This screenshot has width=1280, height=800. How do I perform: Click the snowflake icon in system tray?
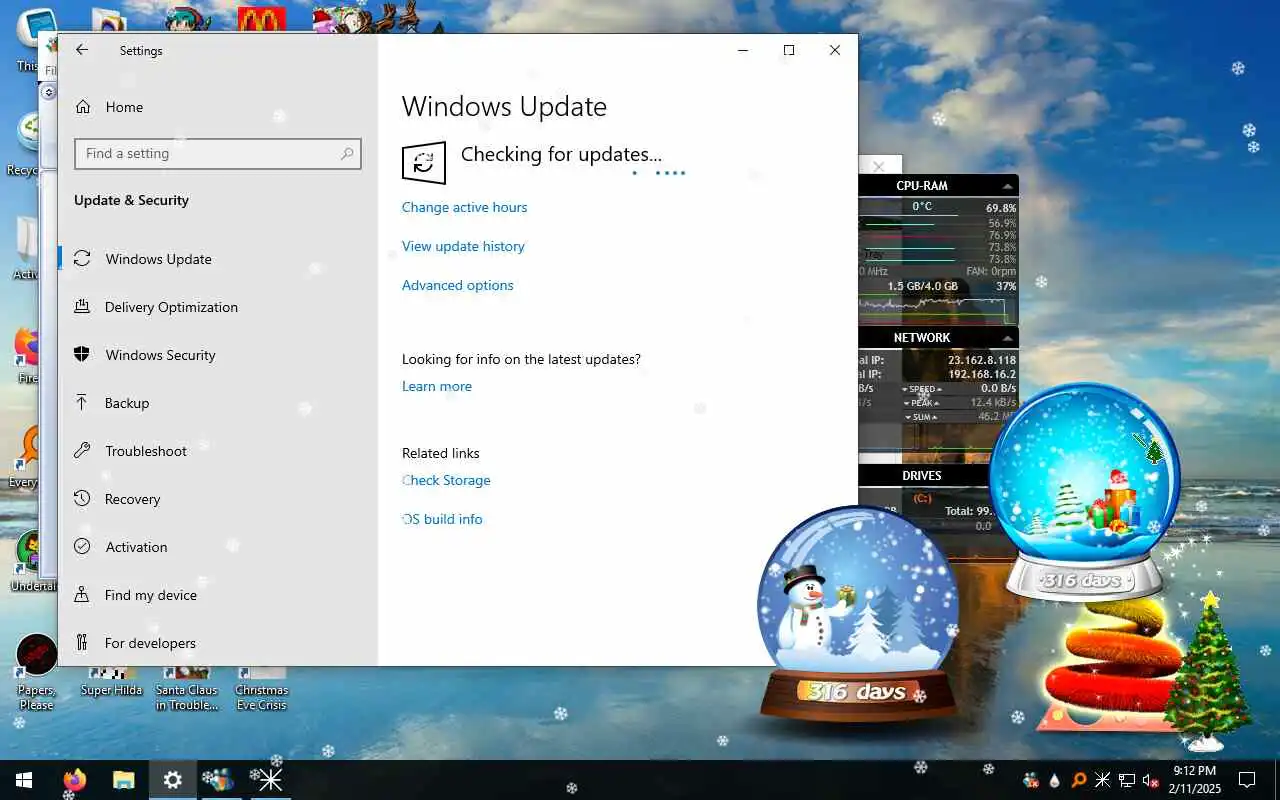[x=1102, y=780]
